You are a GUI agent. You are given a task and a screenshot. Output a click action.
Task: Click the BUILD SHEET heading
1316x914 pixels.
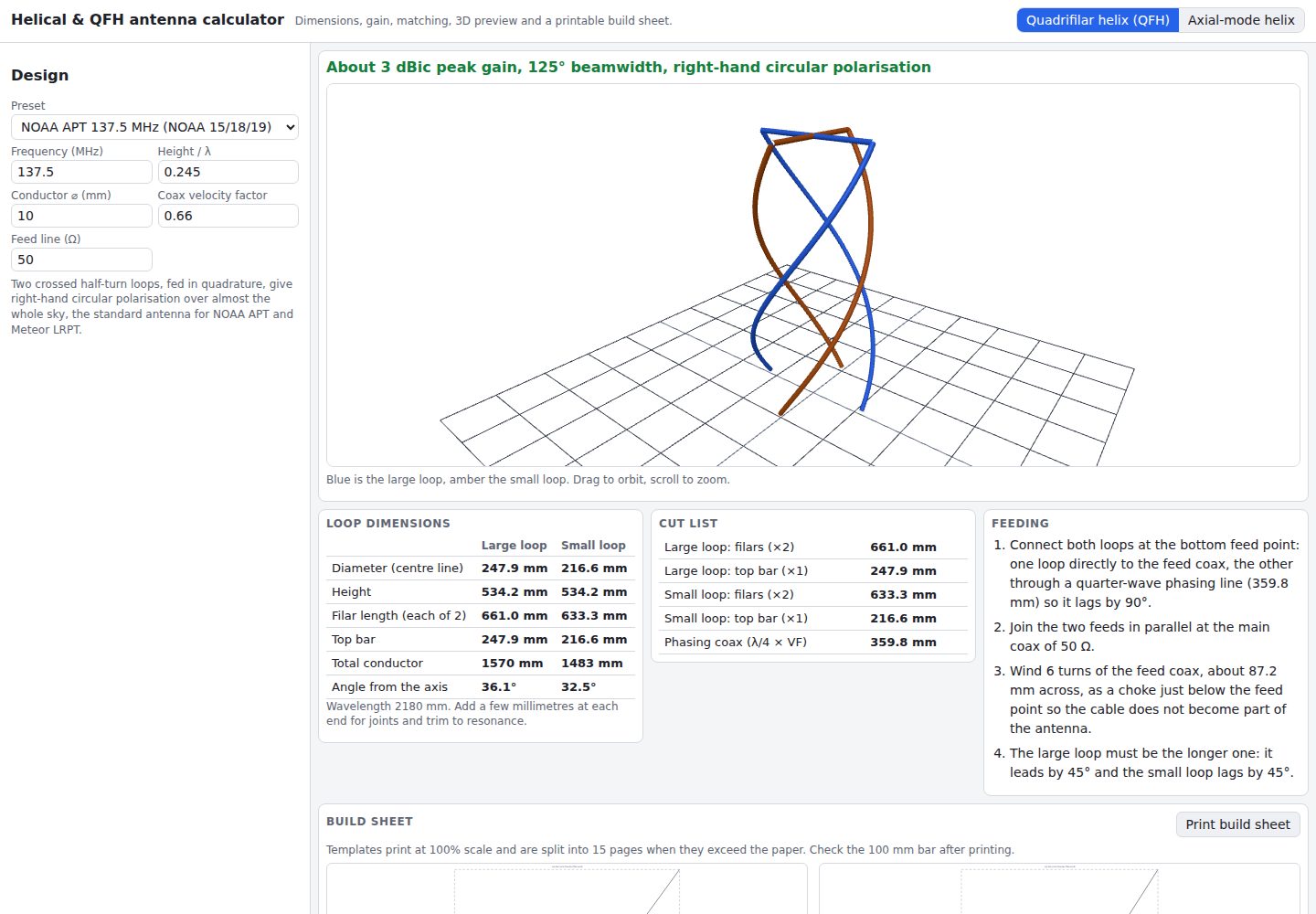pyautogui.click(x=369, y=822)
